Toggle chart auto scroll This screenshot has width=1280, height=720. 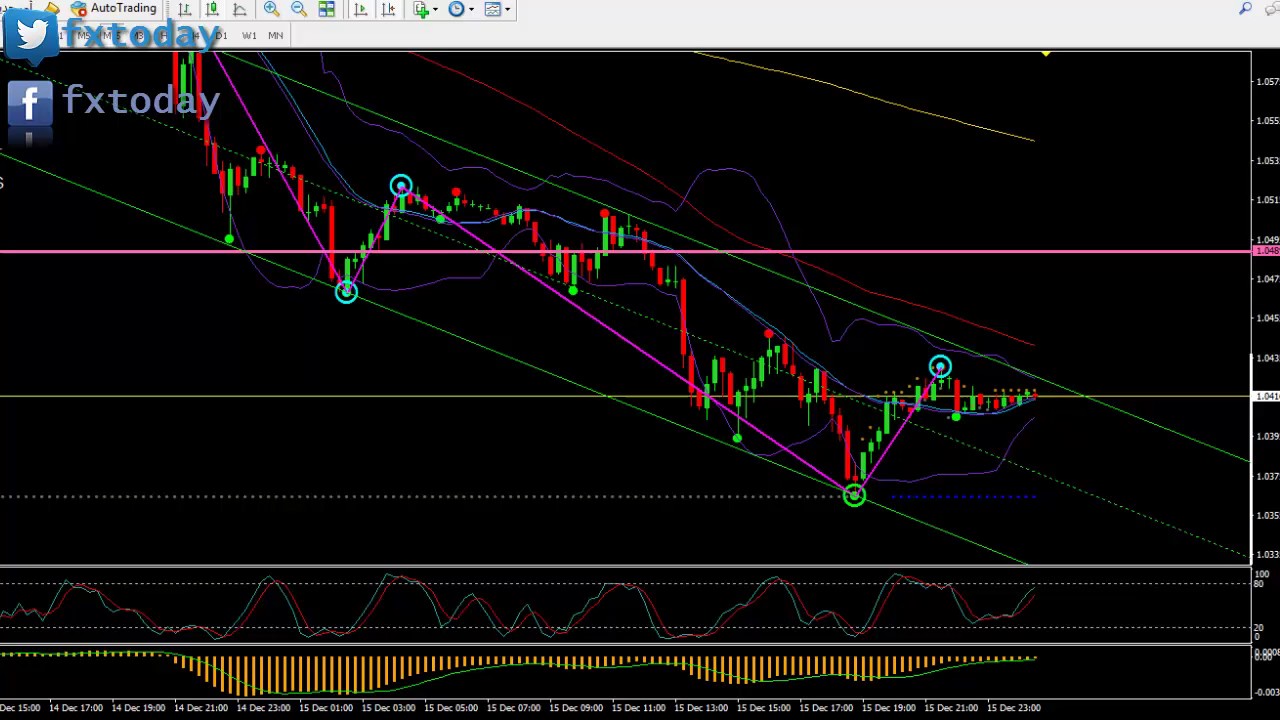coord(360,9)
